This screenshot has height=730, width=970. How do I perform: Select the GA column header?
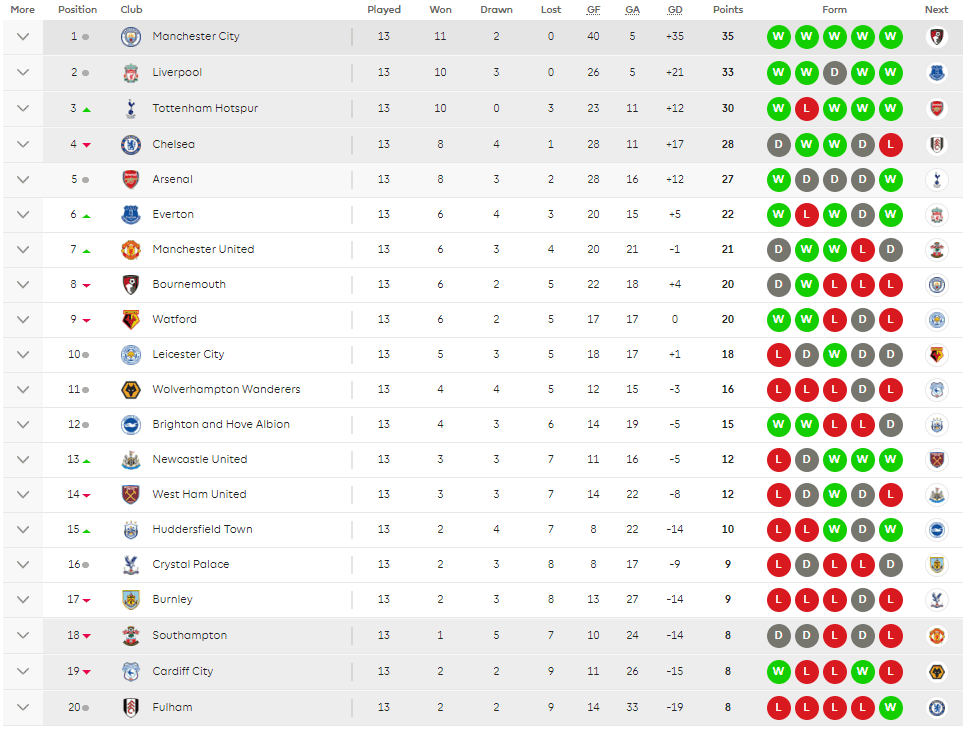(632, 10)
